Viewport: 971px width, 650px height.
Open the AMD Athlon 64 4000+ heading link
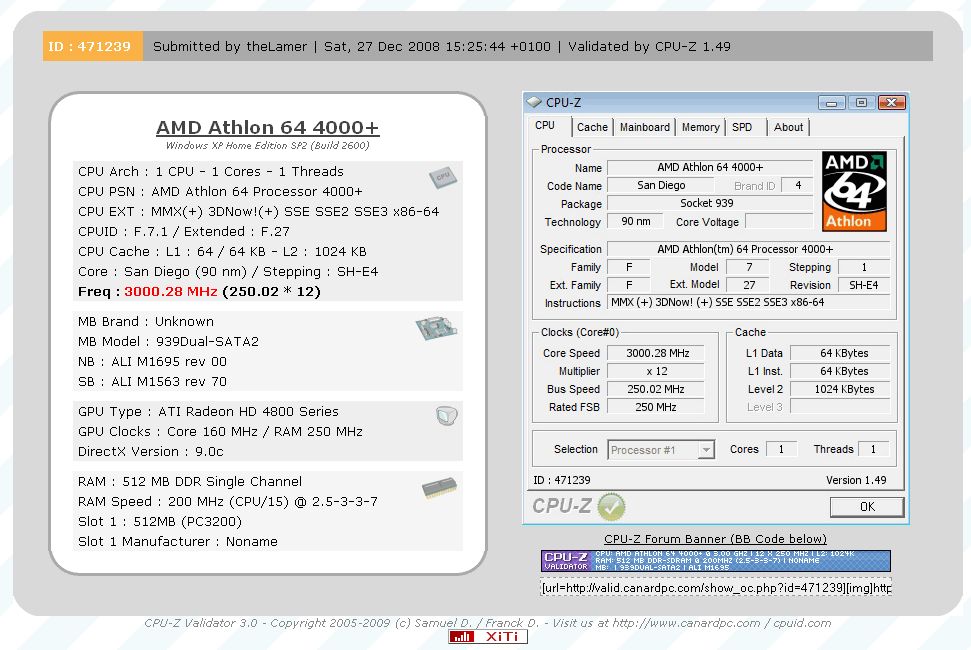[268, 127]
